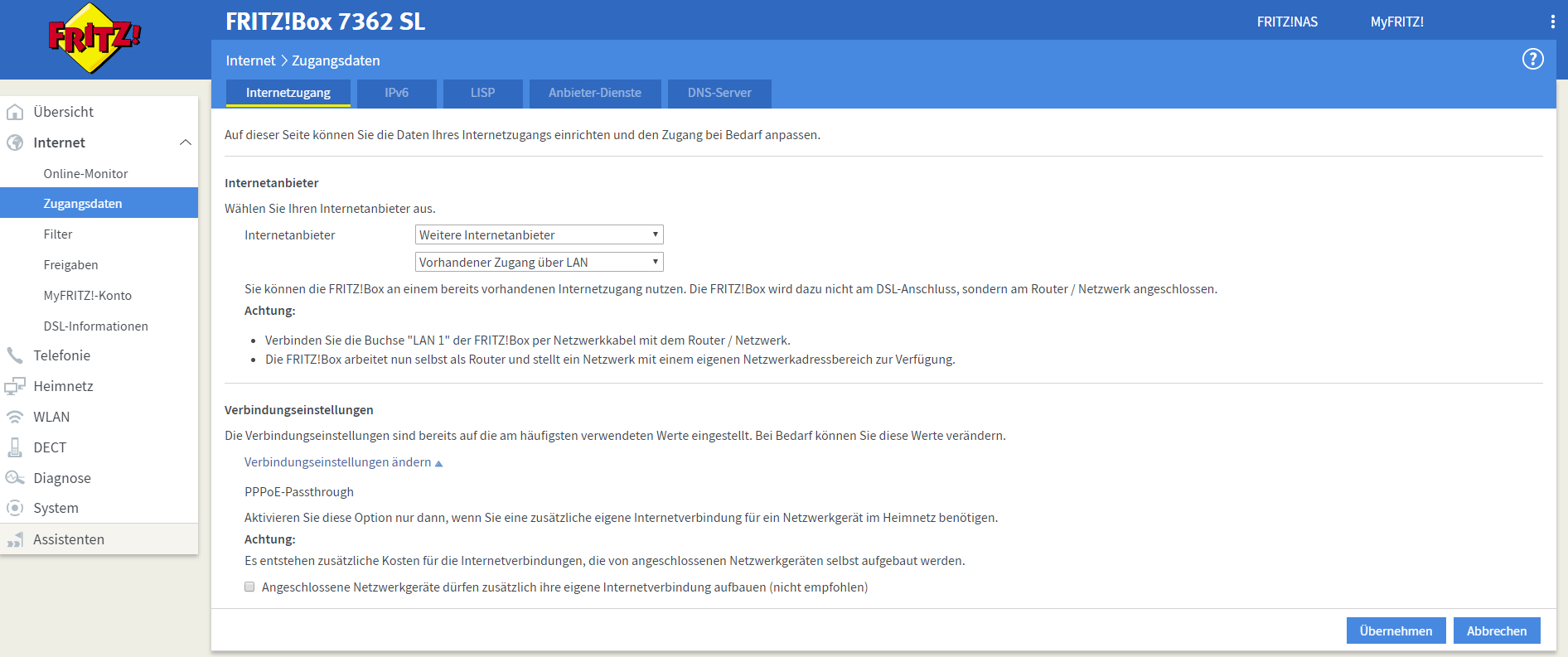1568x657 pixels.
Task: Click the Internetanbieter section heading
Action: (272, 183)
